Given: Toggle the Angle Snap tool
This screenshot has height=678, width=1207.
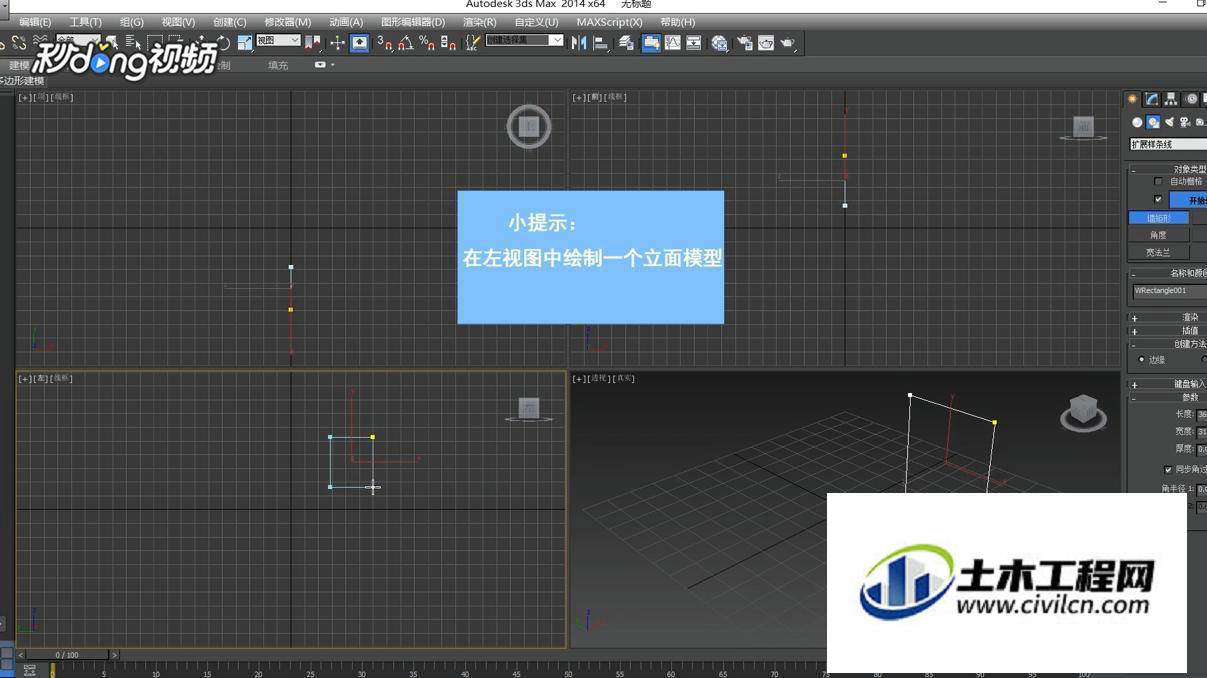Looking at the screenshot, I should pyautogui.click(x=405, y=42).
